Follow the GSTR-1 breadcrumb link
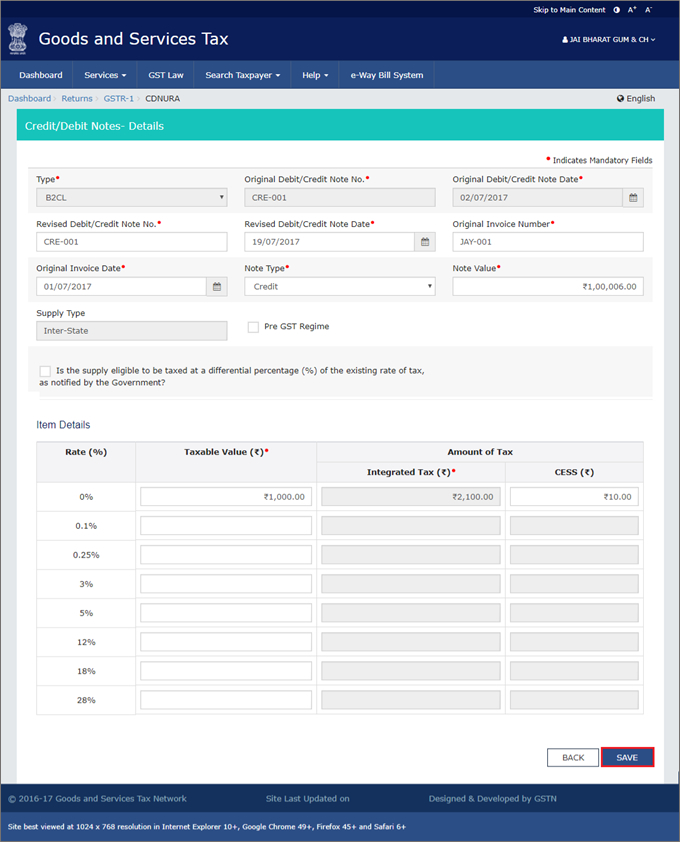The height and width of the screenshot is (842, 680). 119,98
